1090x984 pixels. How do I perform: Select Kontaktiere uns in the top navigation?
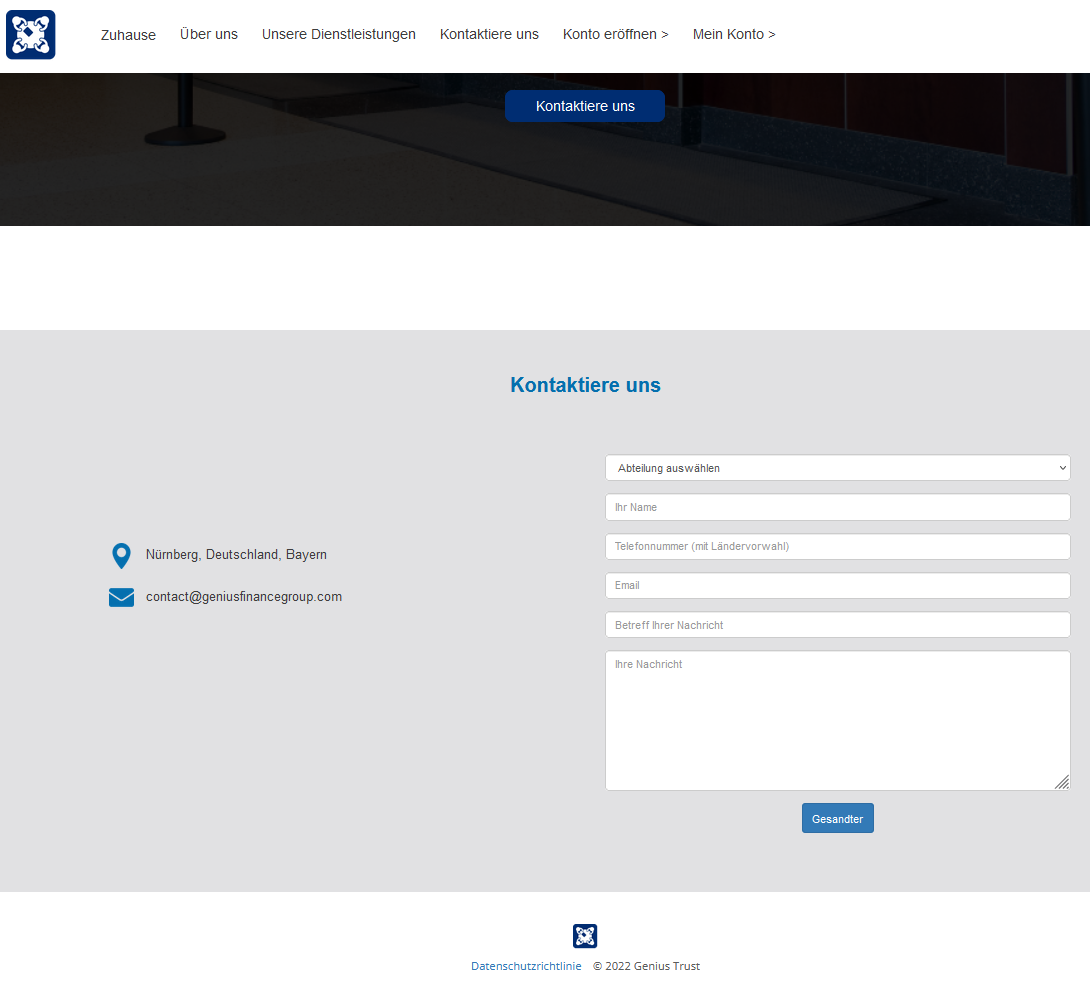[x=489, y=34]
